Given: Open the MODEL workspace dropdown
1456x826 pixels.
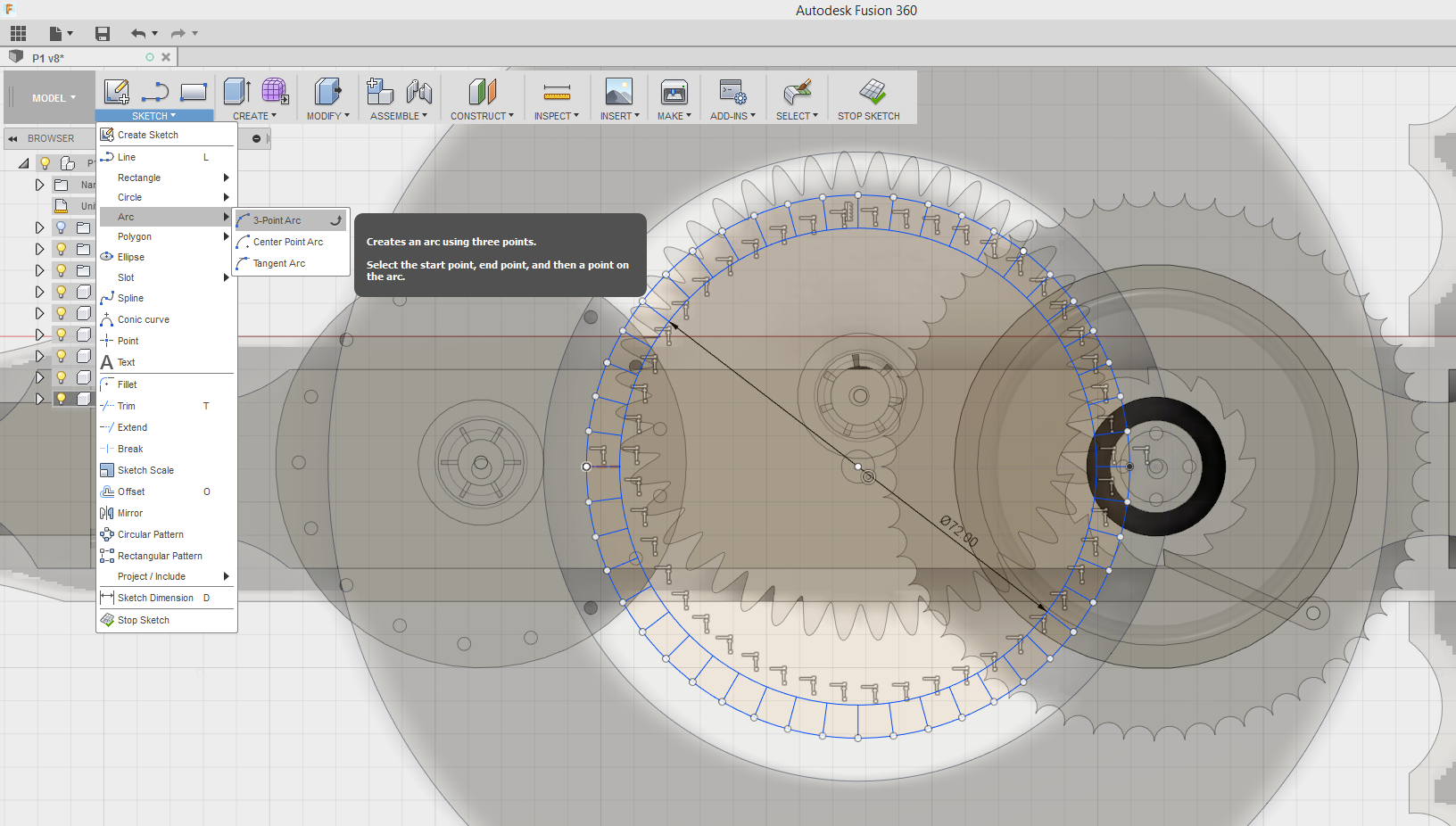Looking at the screenshot, I should [54, 98].
